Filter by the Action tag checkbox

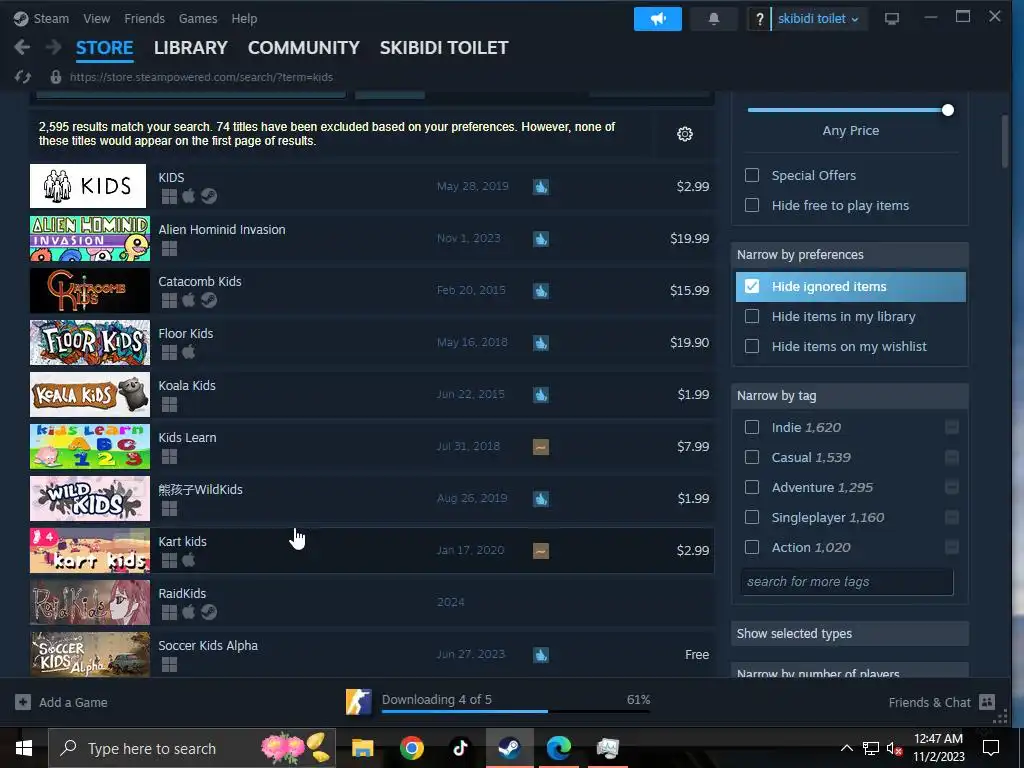(x=752, y=547)
